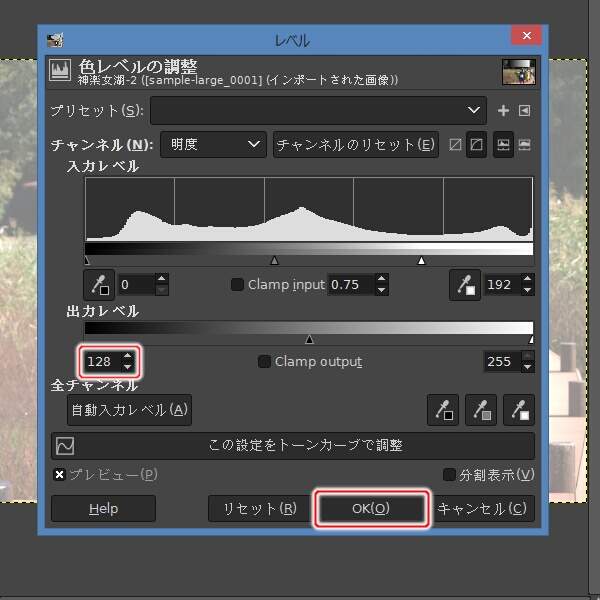Click input gamma midpoint slider handle

coord(274,261)
